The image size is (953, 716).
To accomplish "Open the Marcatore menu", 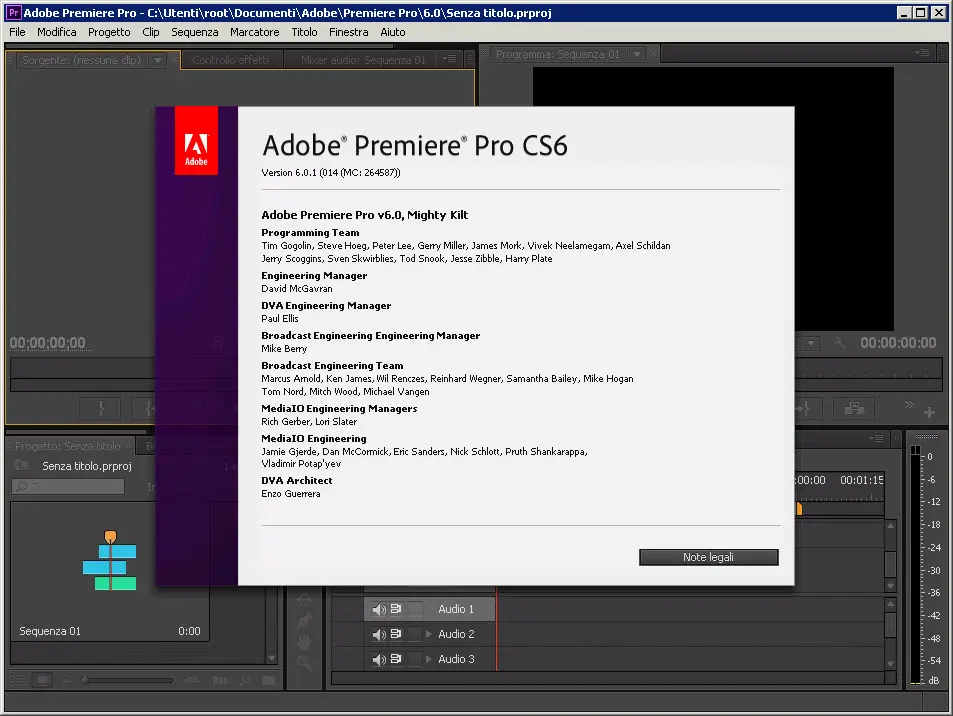I will [x=255, y=32].
